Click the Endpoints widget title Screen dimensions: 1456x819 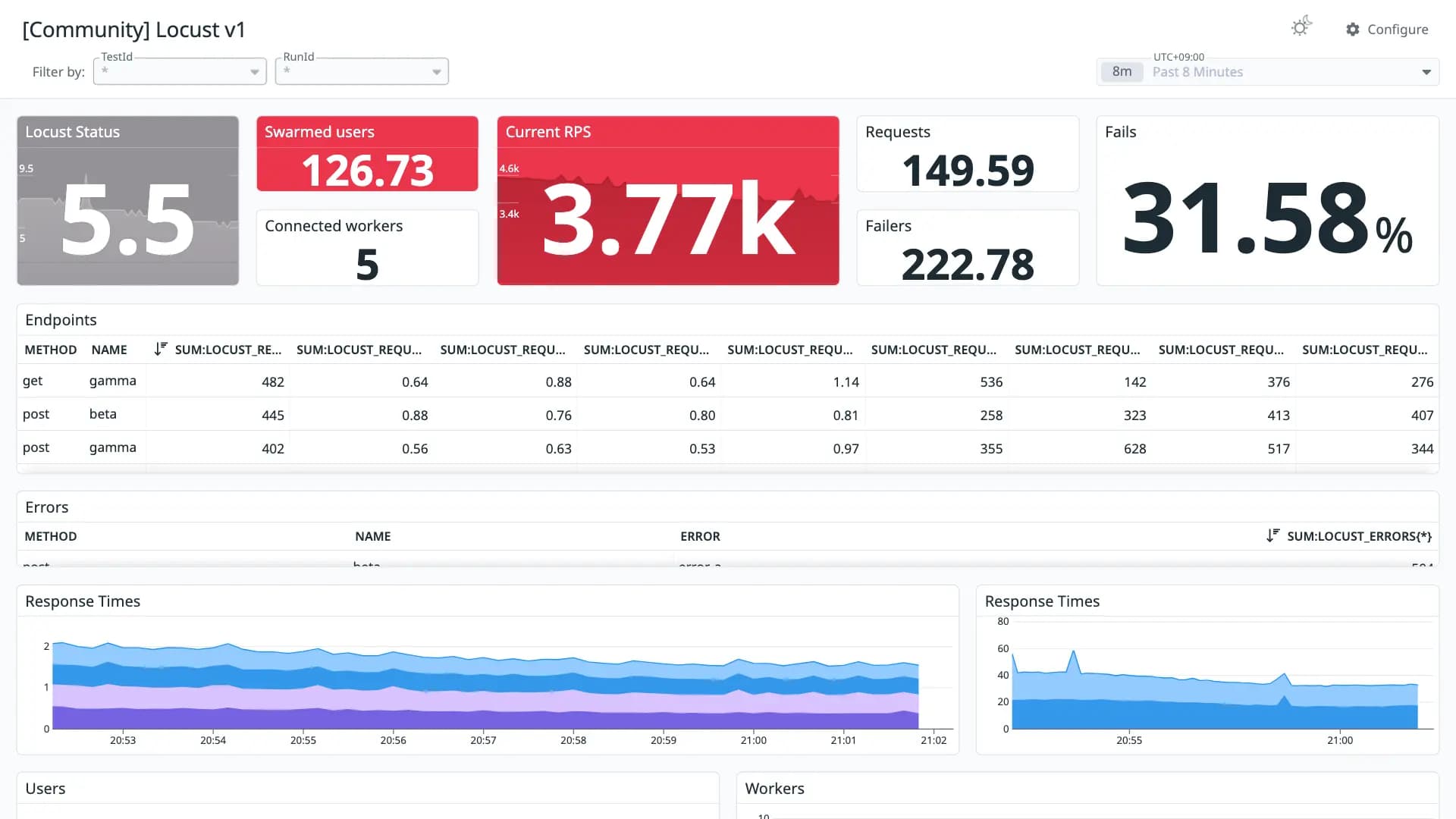point(61,320)
